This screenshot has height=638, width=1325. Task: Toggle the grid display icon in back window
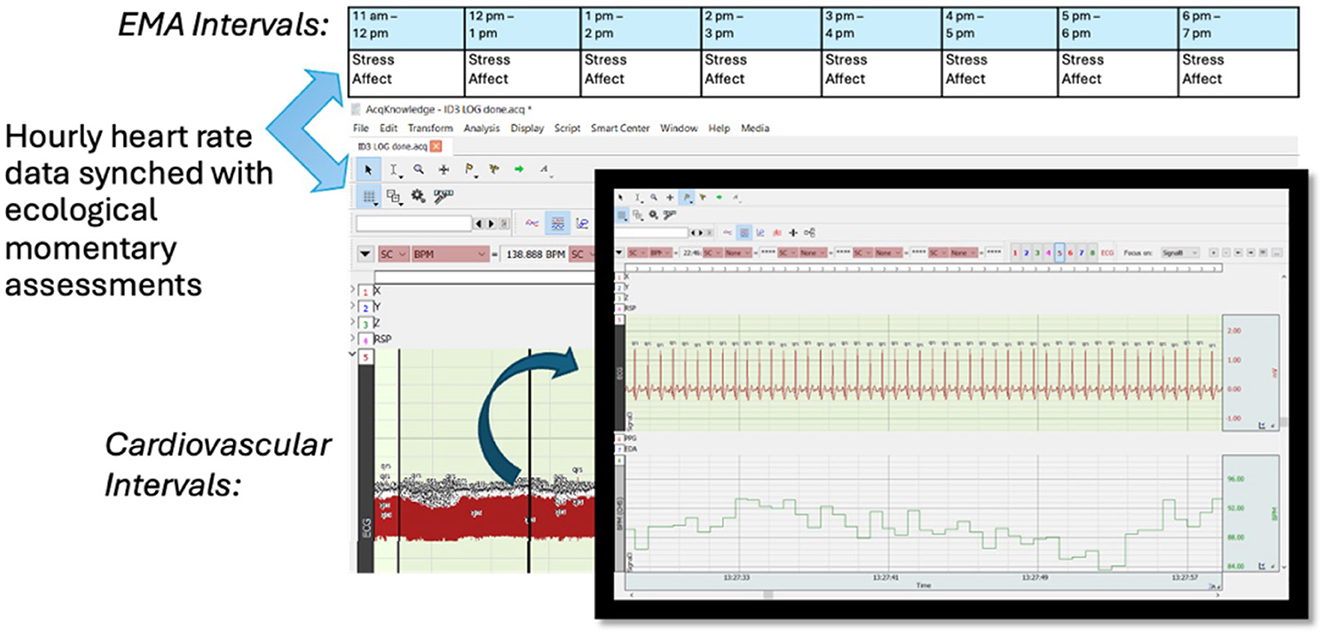[x=369, y=197]
